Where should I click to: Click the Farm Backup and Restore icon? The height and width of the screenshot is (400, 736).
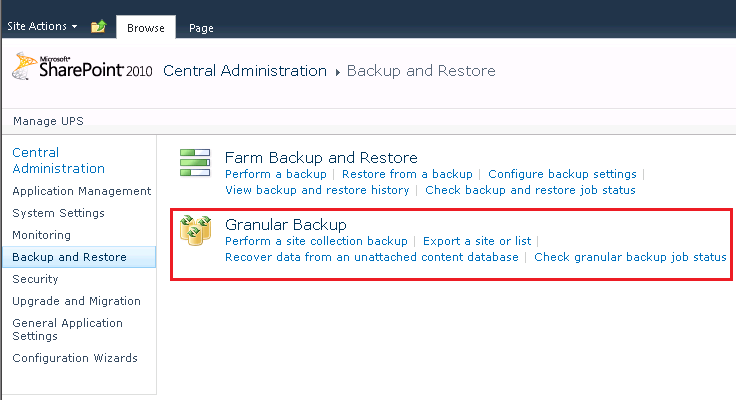pos(195,162)
